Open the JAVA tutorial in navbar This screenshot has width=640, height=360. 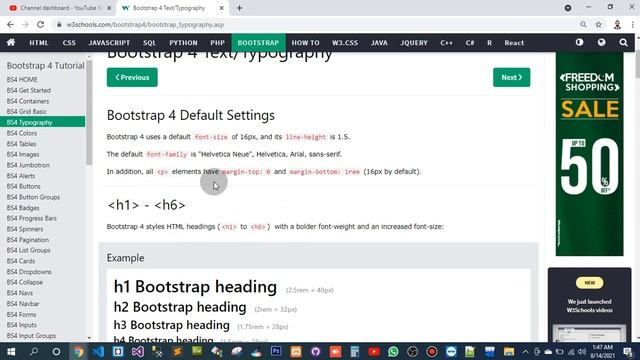379,42
